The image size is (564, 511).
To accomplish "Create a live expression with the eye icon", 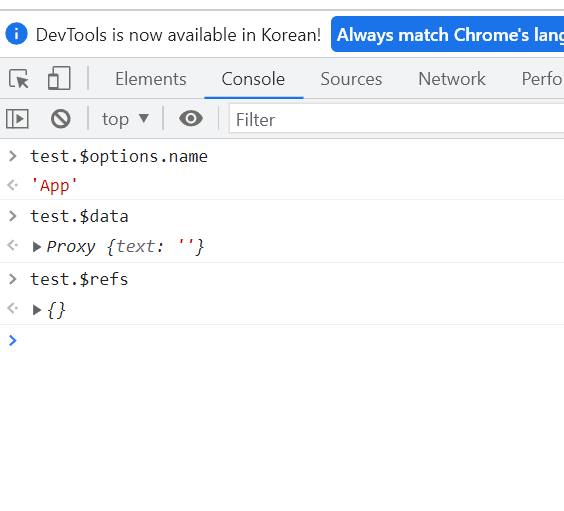I will pyautogui.click(x=191, y=119).
